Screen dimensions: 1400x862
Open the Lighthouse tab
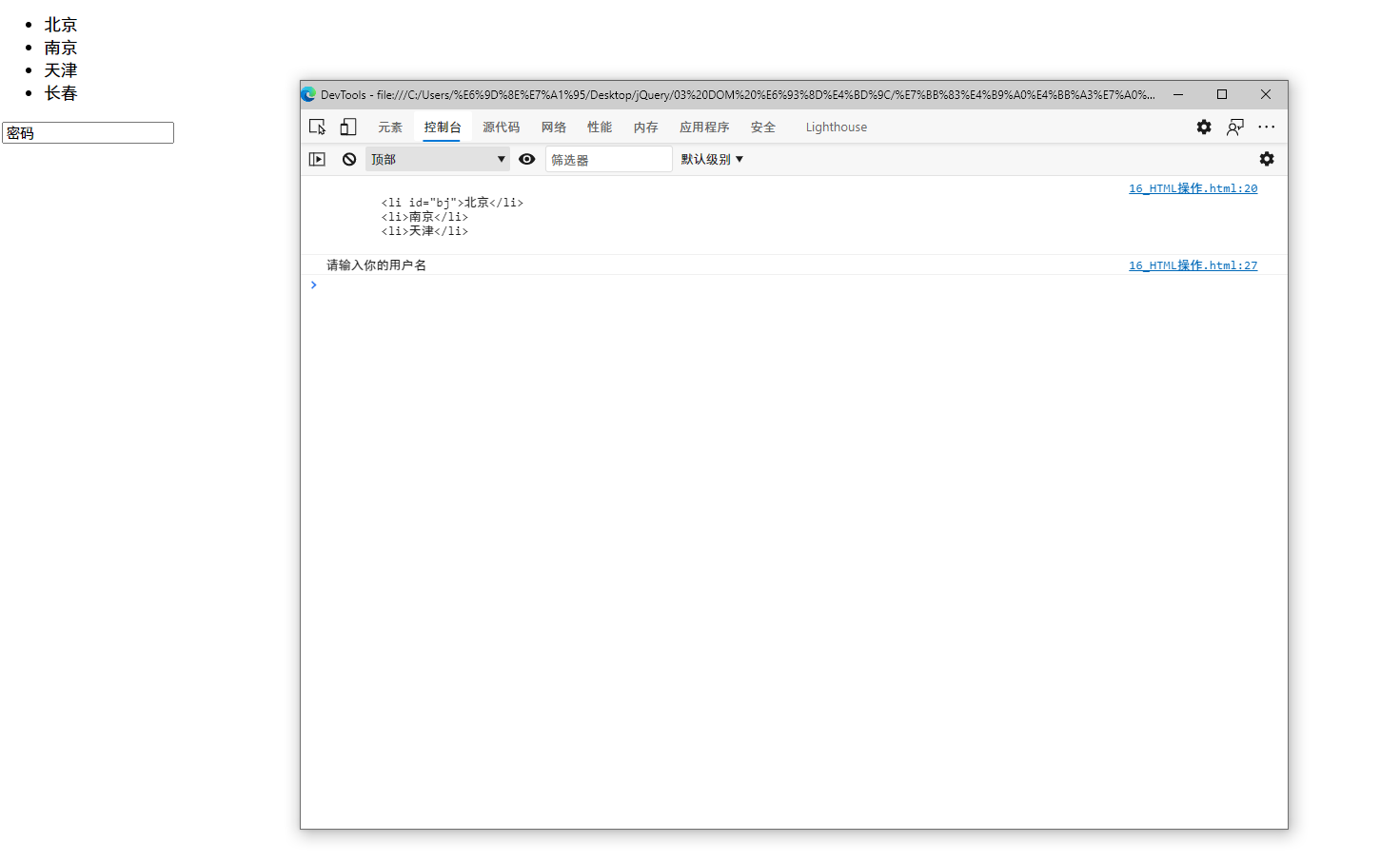click(837, 127)
